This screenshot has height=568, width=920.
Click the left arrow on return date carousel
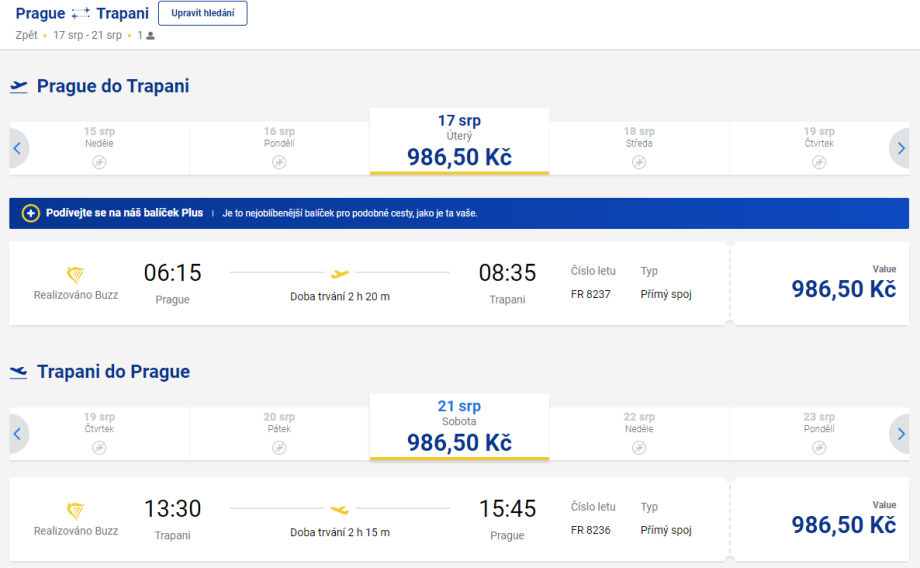click(x=18, y=434)
